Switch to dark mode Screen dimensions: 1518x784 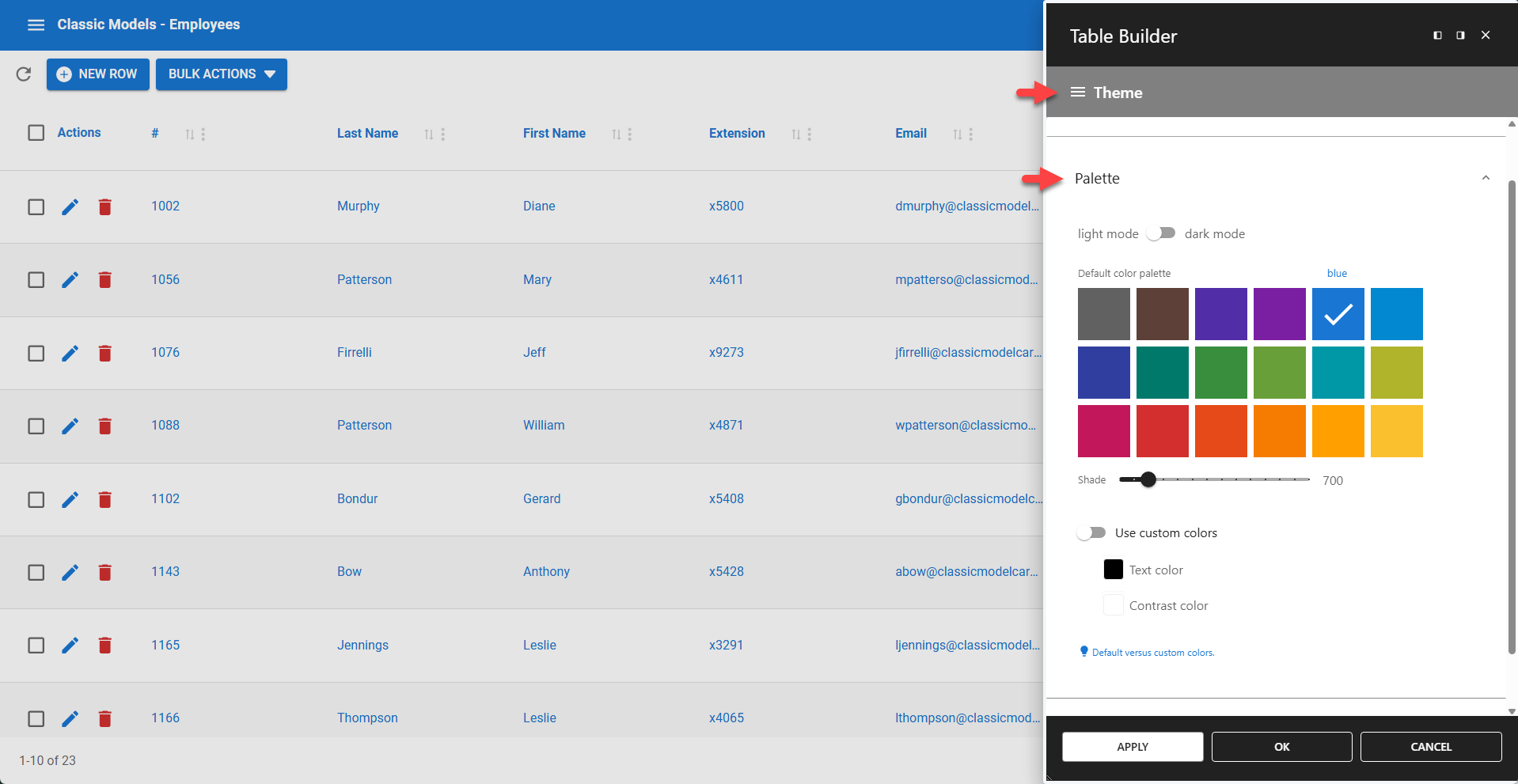pos(1161,233)
